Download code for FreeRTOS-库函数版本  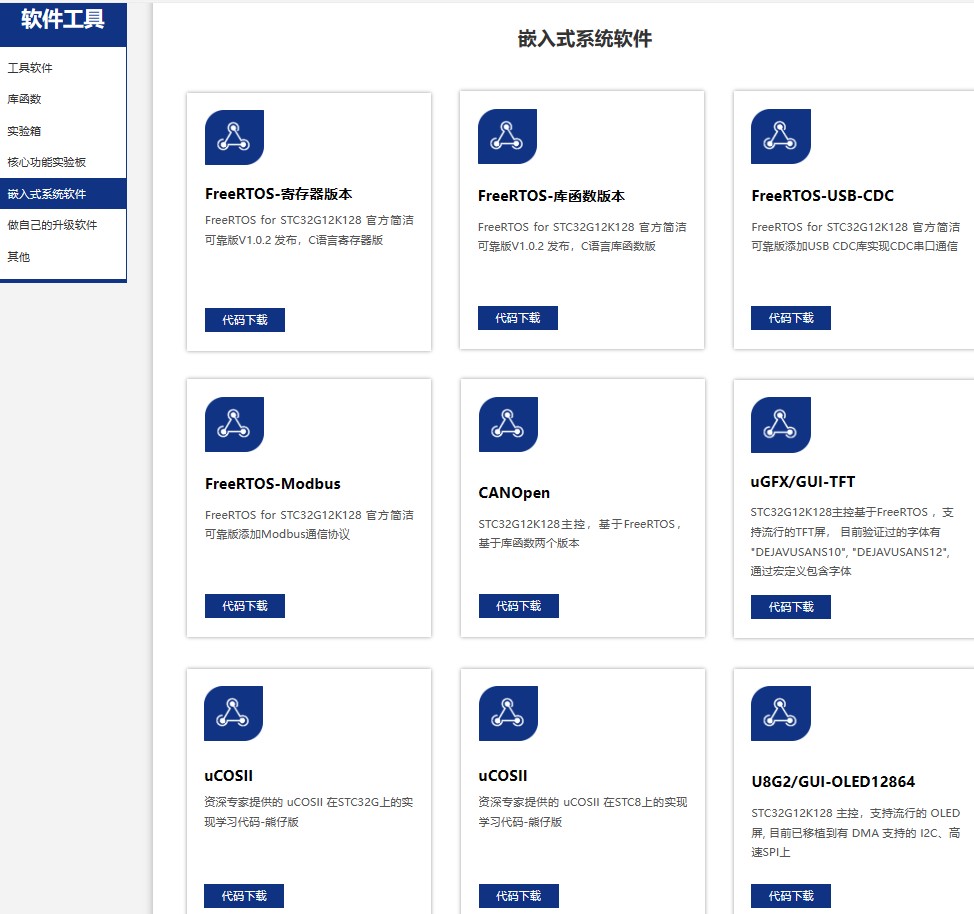pyautogui.click(x=517, y=318)
